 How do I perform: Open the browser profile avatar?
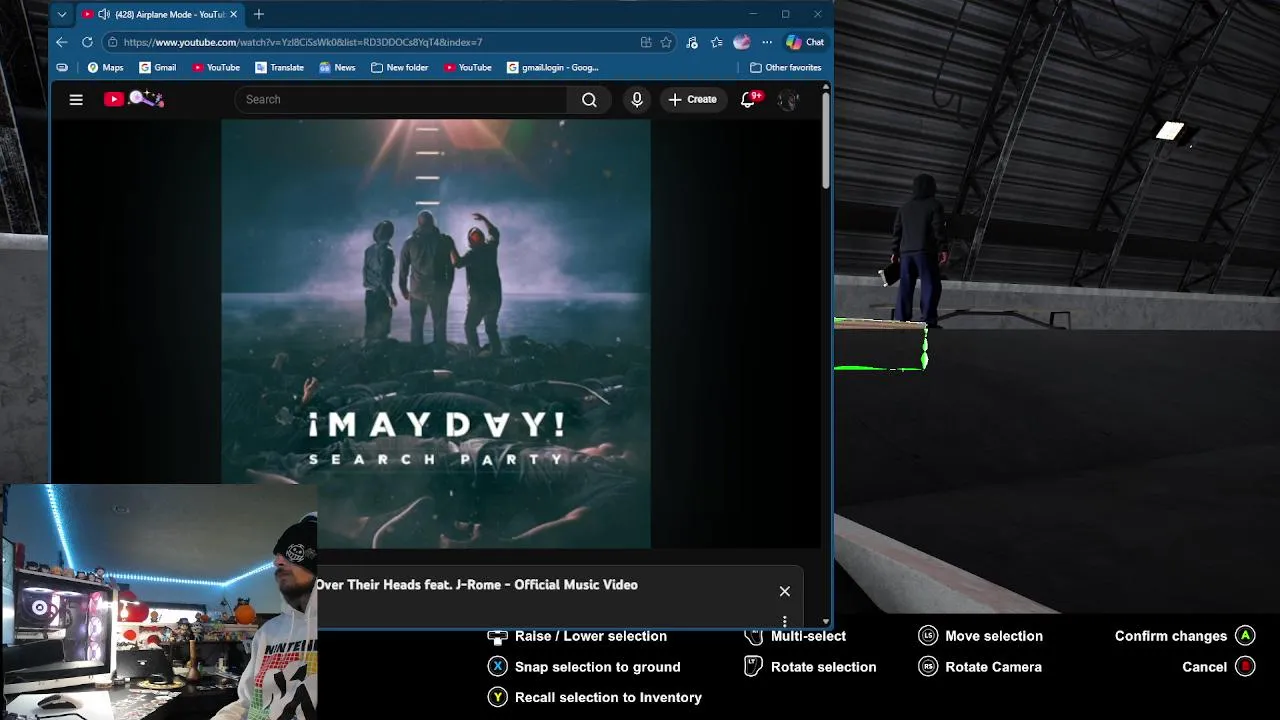(741, 42)
